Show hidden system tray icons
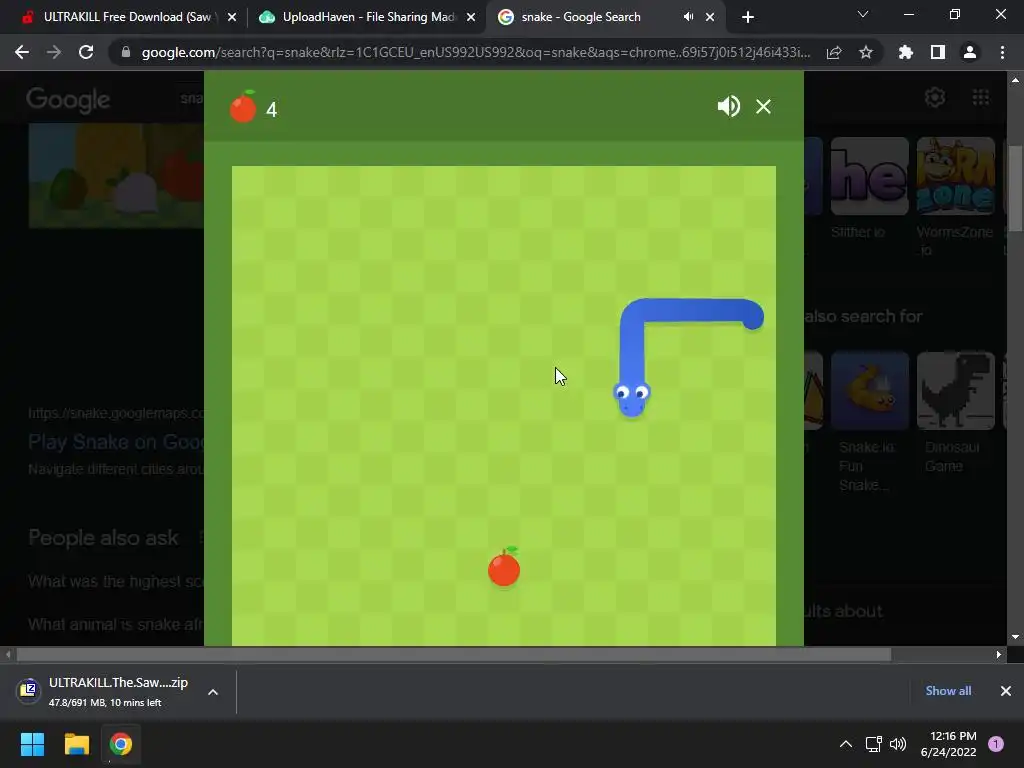 click(x=846, y=744)
